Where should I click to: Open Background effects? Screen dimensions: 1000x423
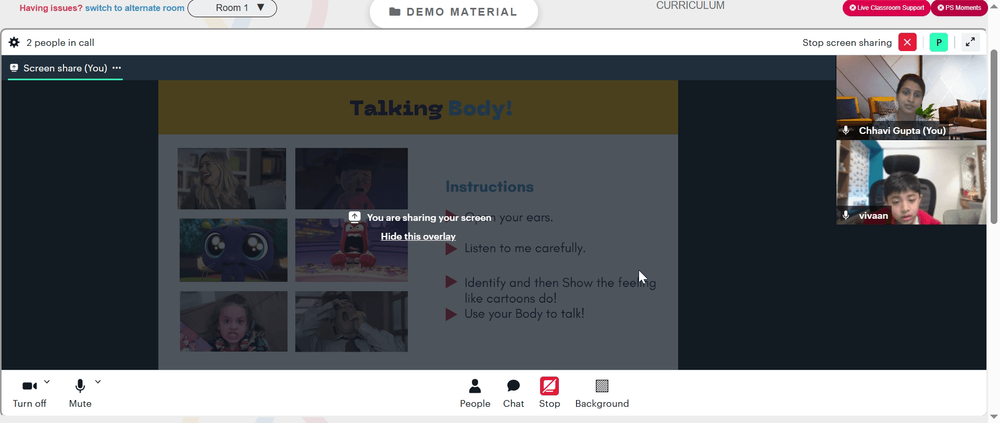click(x=602, y=394)
